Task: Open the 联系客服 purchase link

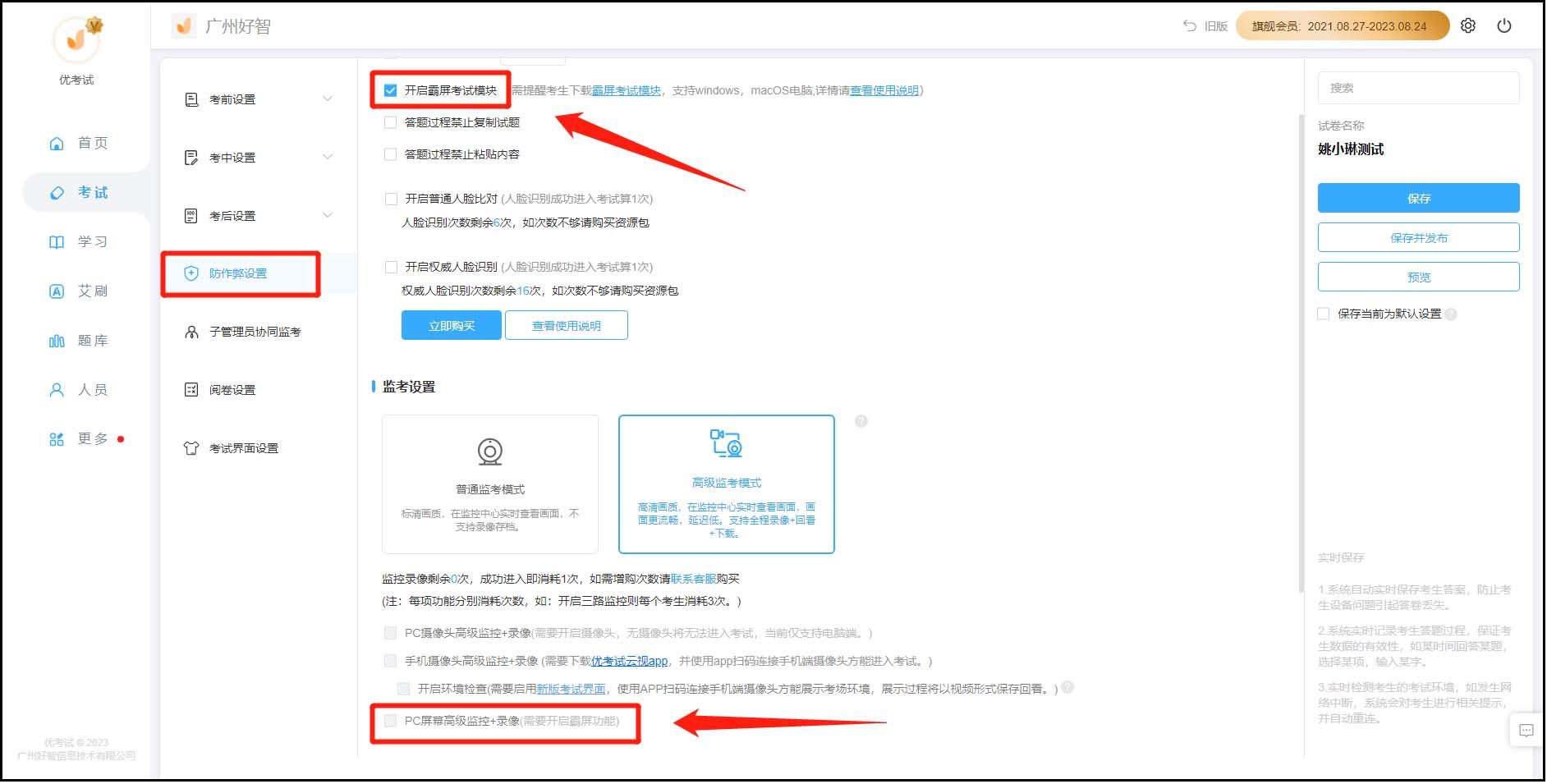Action: 692,578
